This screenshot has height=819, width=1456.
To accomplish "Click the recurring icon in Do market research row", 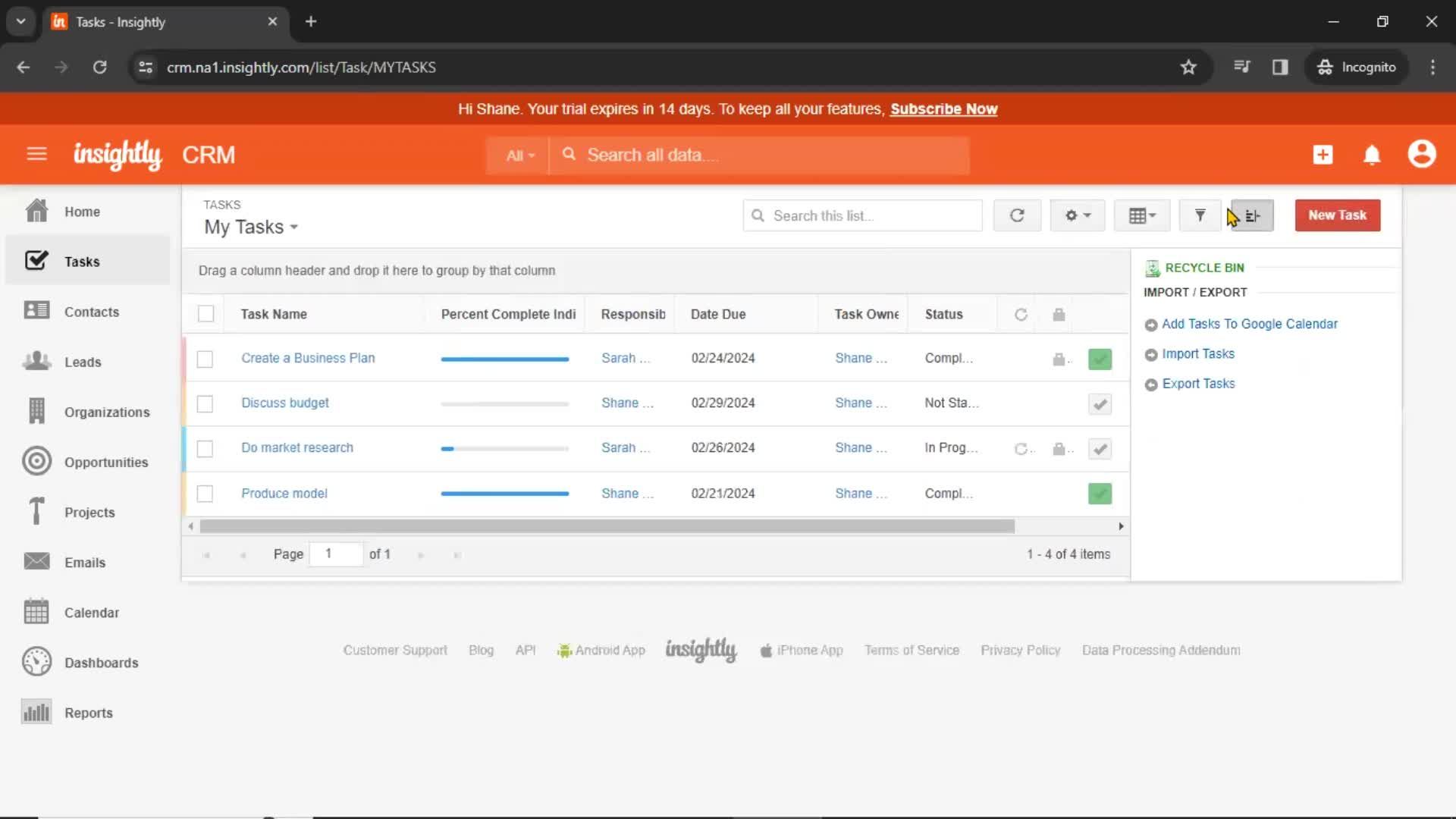I will [1021, 449].
